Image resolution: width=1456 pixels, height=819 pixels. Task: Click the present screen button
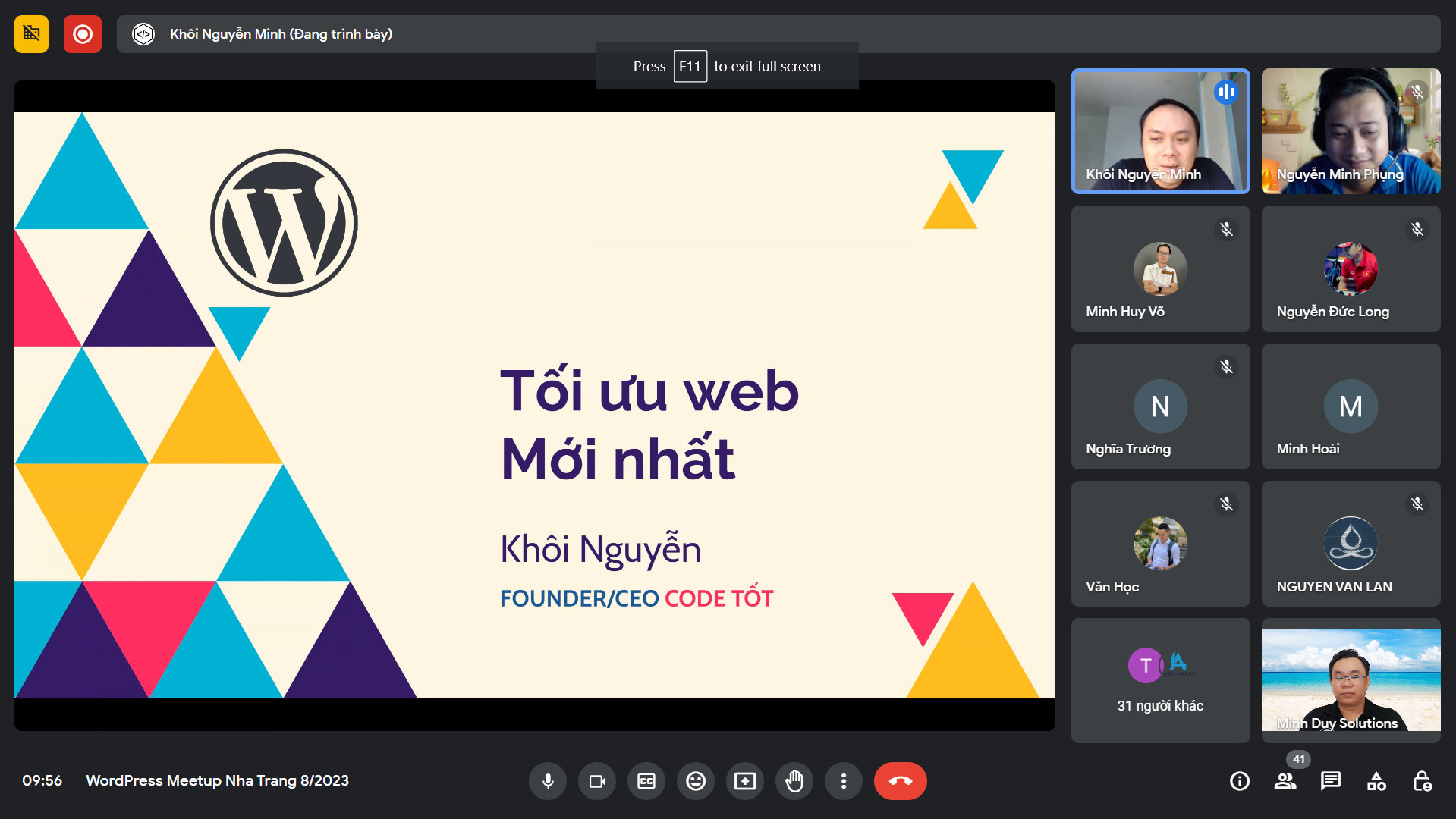click(x=745, y=781)
